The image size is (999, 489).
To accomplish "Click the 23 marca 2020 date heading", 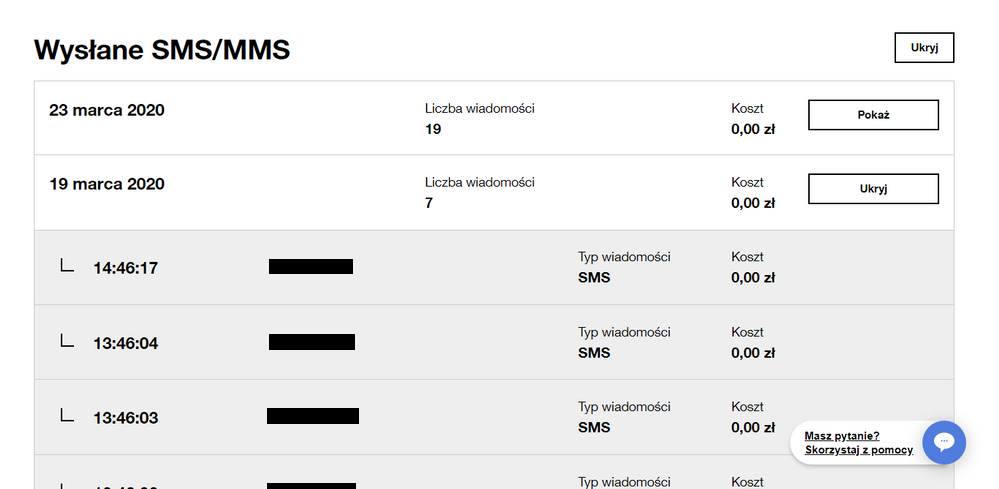I will tap(107, 110).
